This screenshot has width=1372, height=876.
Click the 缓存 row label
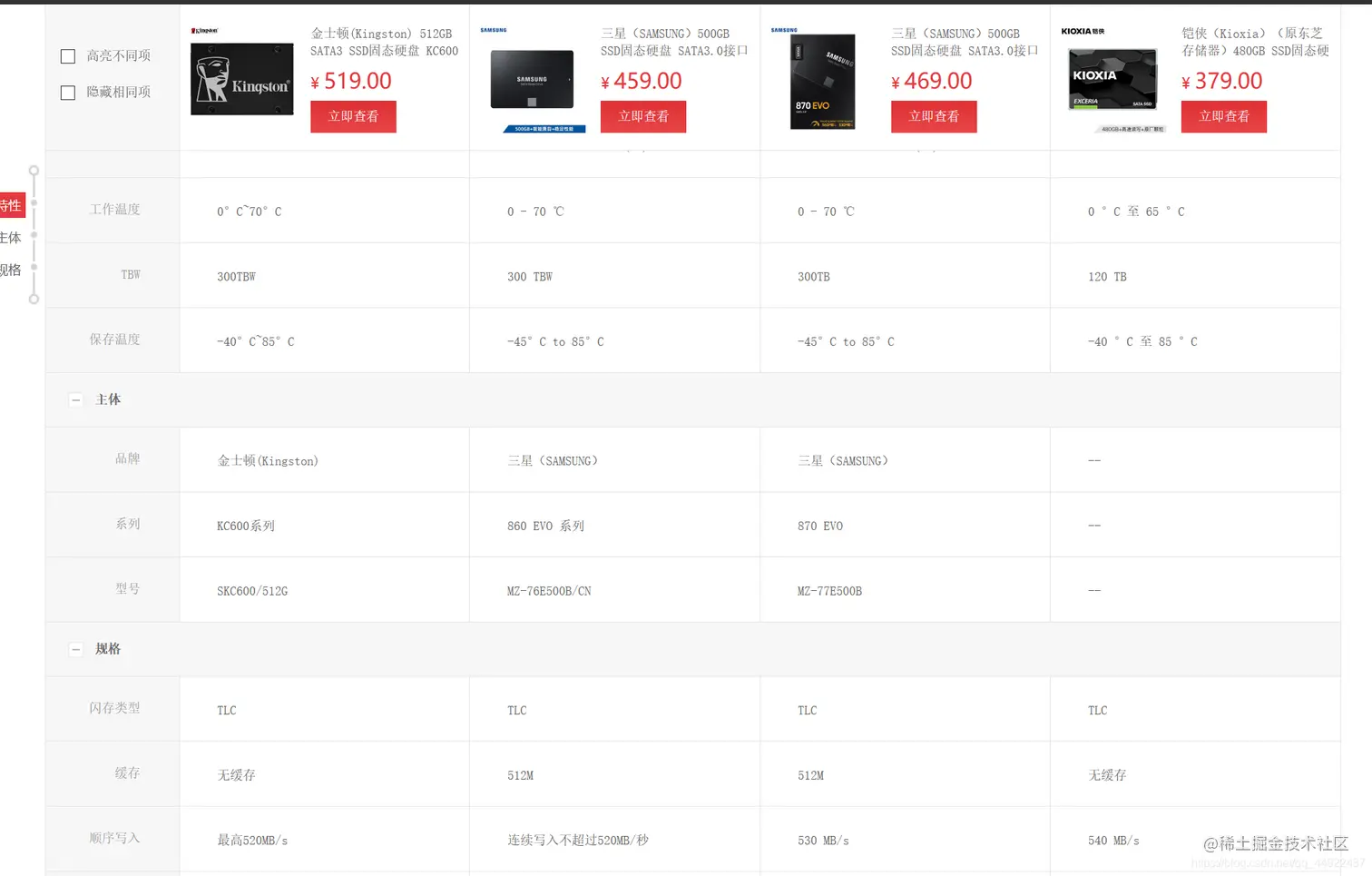[127, 773]
